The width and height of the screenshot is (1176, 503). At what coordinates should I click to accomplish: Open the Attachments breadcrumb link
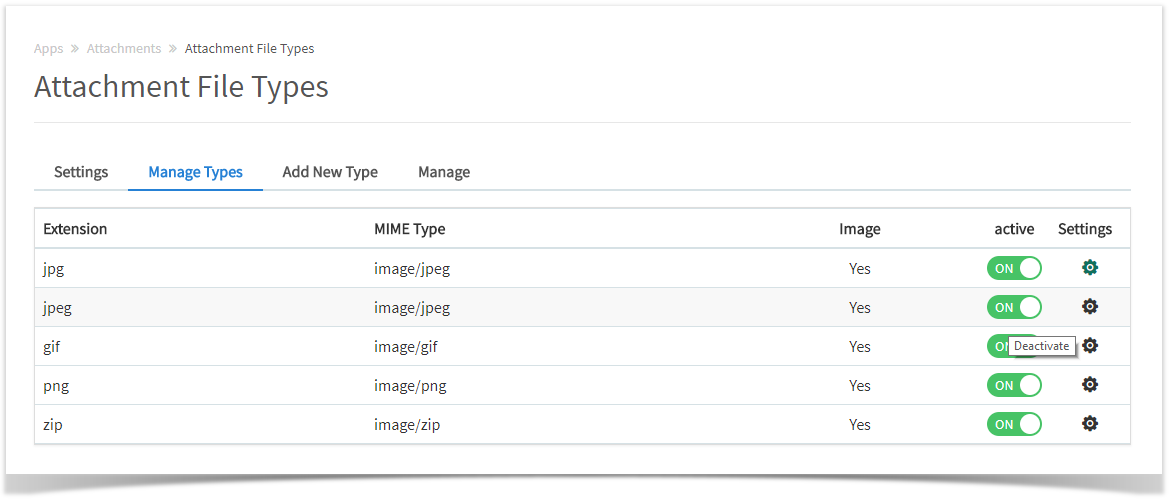click(x=124, y=49)
